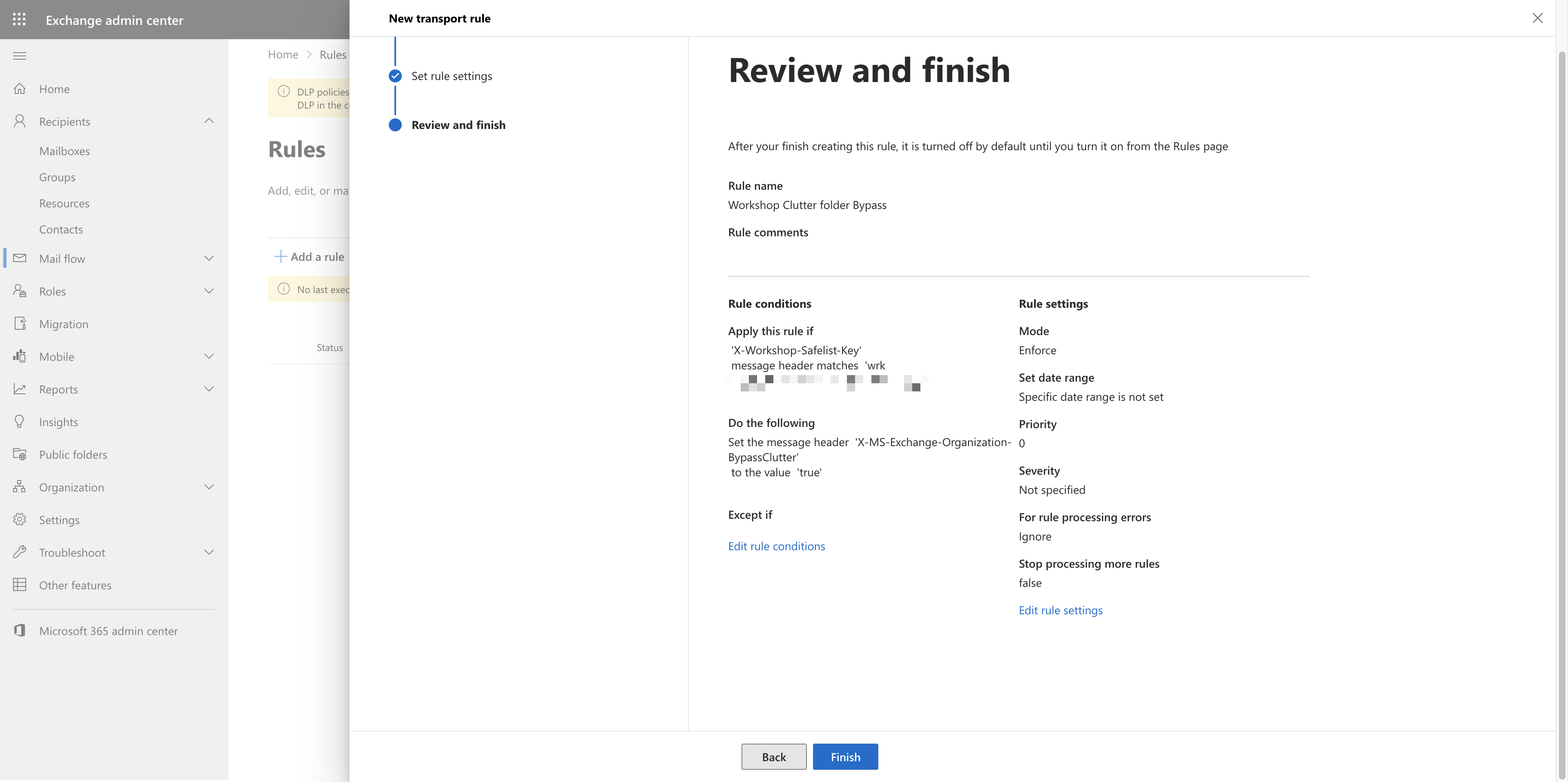Viewport: 1568px width, 782px height.
Task: Click the Insights lightbulb icon
Action: 20,422
